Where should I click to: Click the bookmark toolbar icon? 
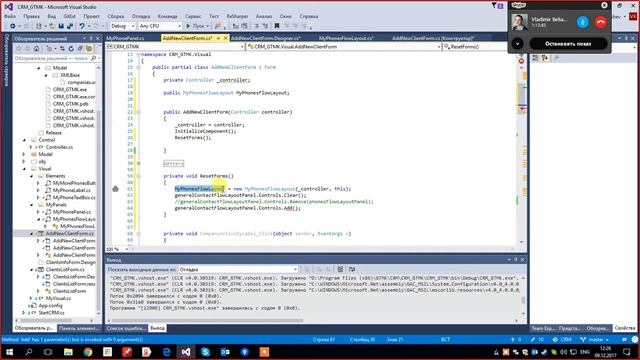pos(277,26)
